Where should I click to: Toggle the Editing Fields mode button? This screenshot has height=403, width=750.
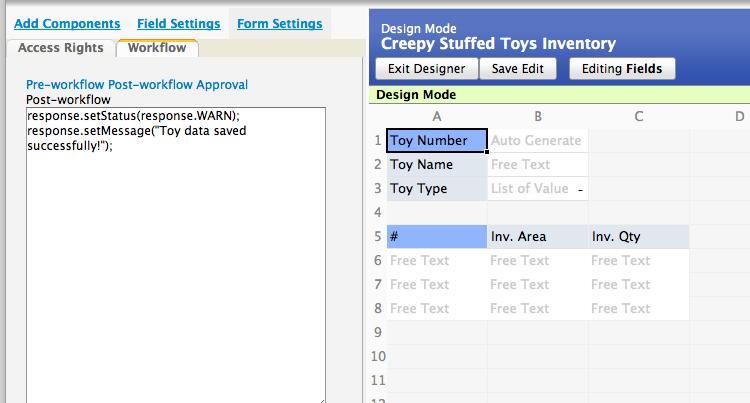coord(622,68)
